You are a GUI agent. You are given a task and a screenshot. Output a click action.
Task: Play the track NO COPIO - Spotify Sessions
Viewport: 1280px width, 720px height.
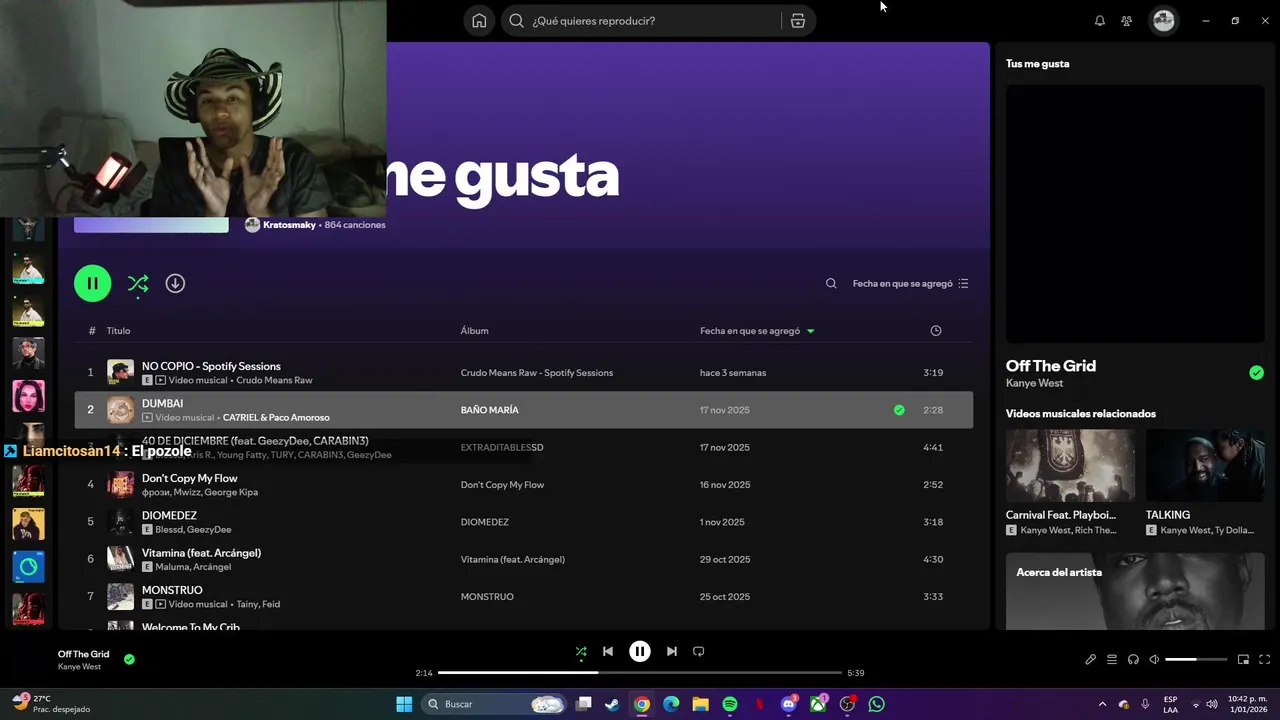pos(211,366)
